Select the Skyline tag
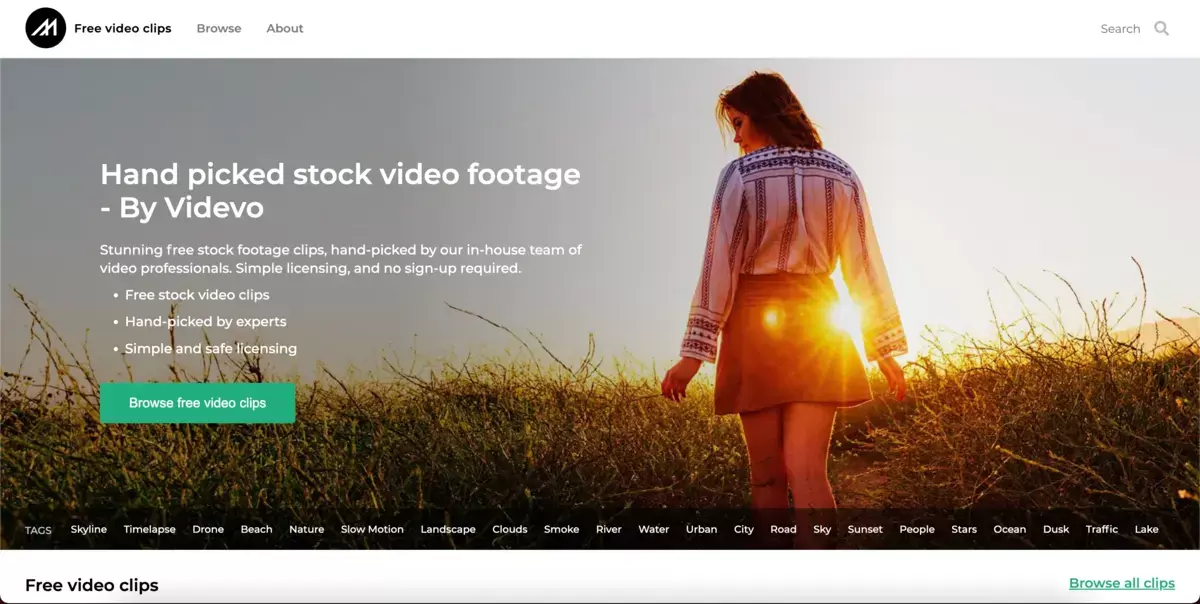 coord(89,529)
